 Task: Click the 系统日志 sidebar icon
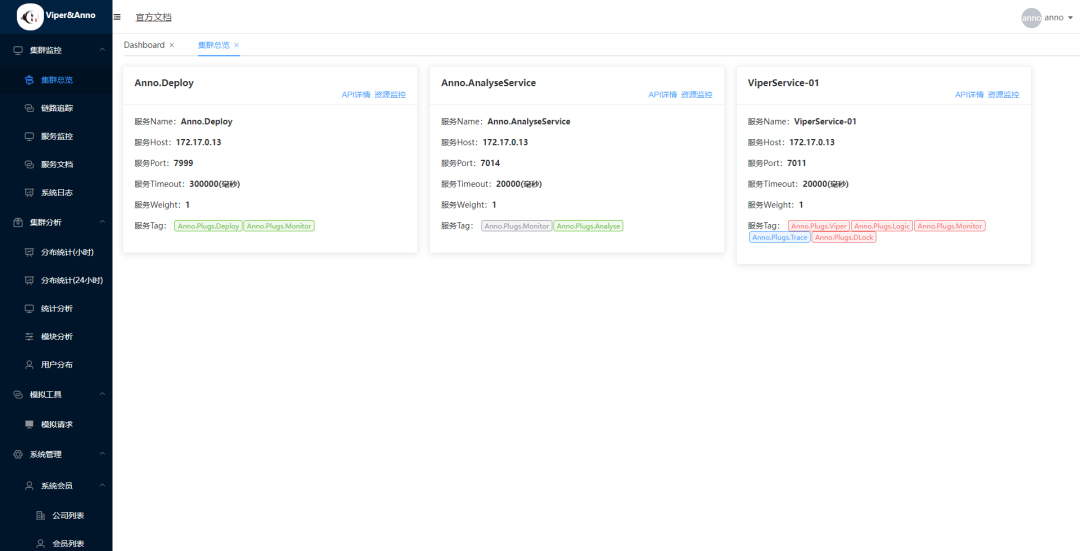coord(29,193)
